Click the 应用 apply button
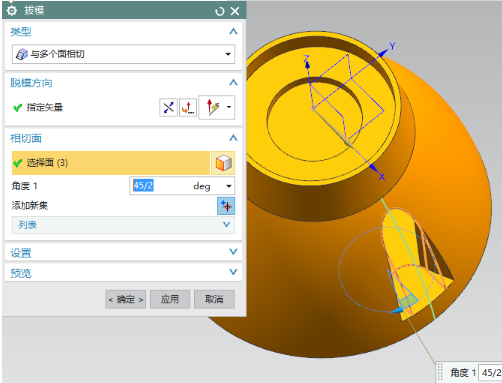 (x=170, y=299)
